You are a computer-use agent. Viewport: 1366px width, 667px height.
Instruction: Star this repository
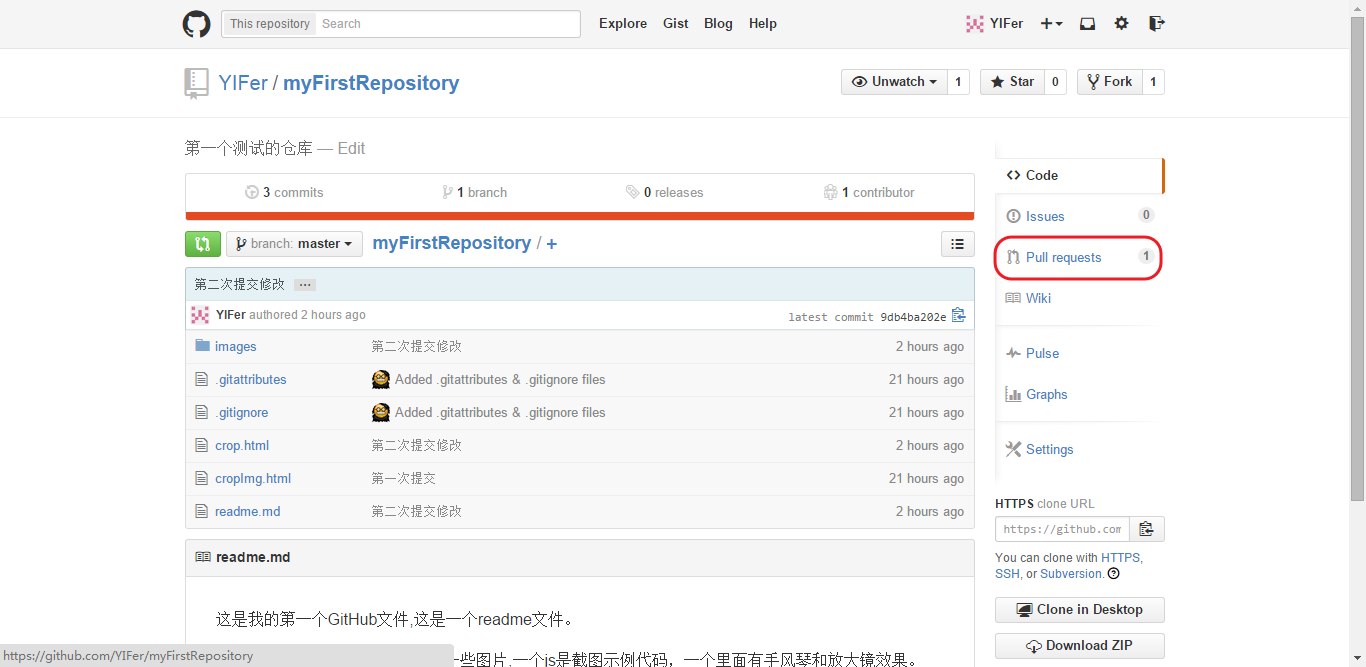coord(1012,82)
